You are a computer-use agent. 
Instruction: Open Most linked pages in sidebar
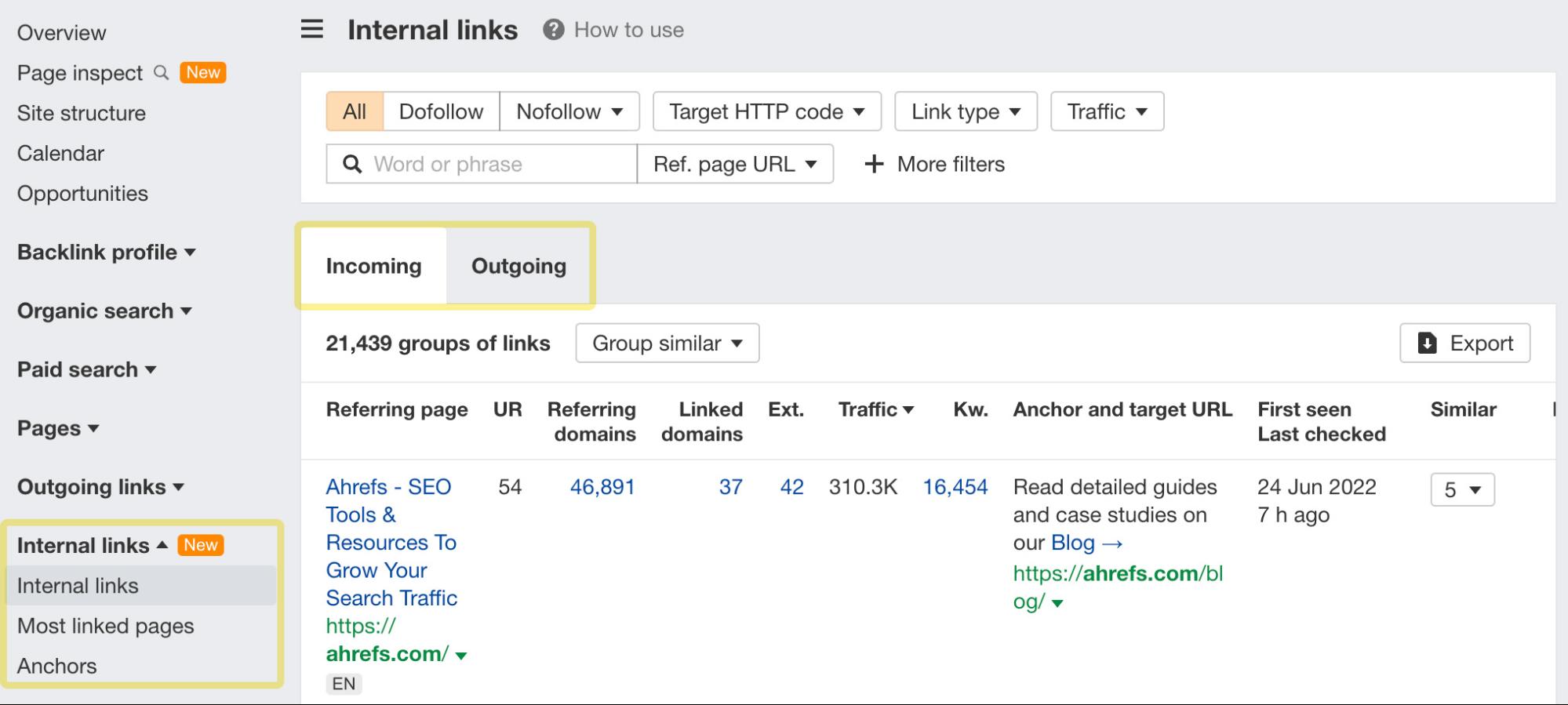(105, 626)
